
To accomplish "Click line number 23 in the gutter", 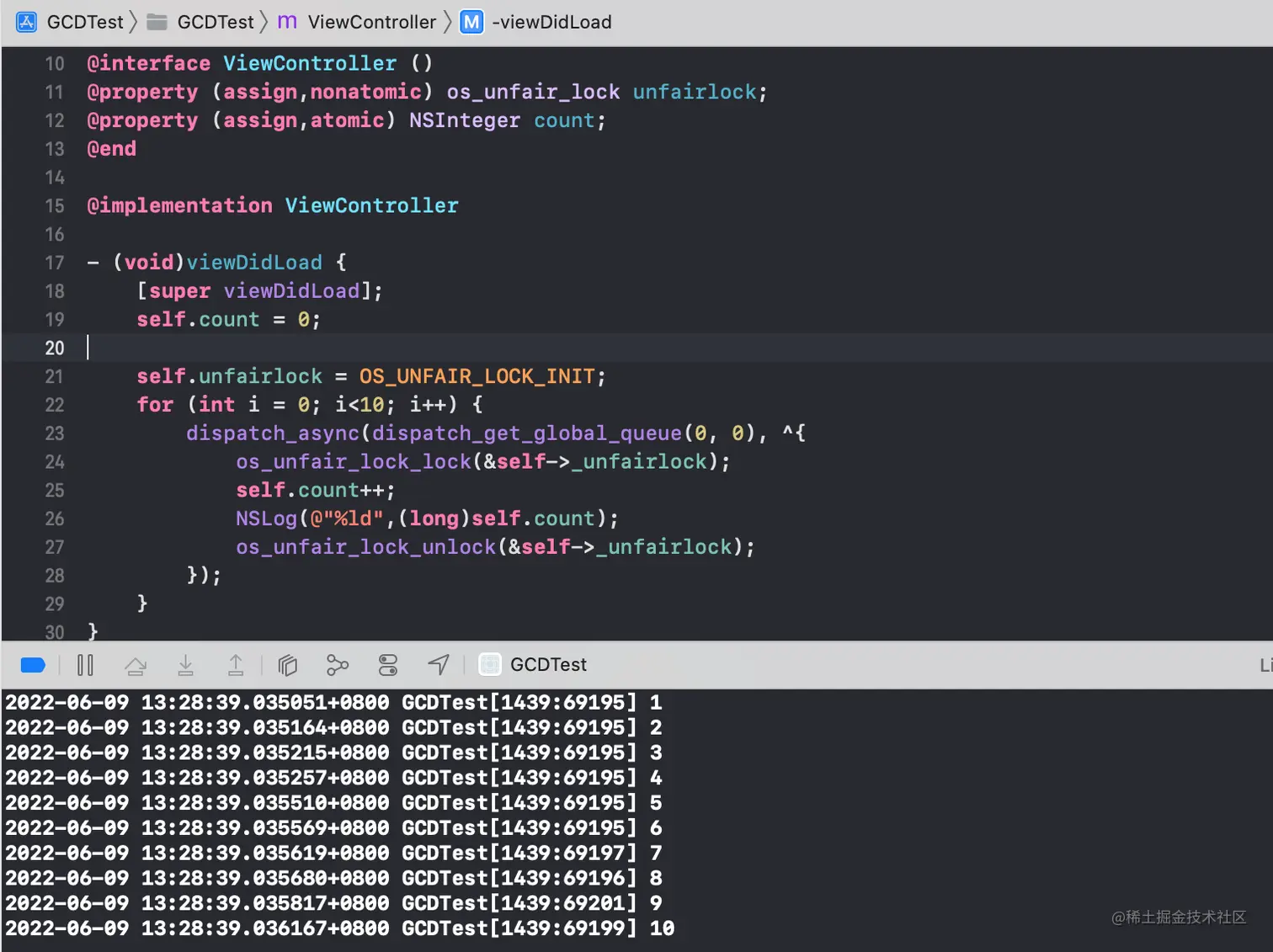I will tap(55, 433).
